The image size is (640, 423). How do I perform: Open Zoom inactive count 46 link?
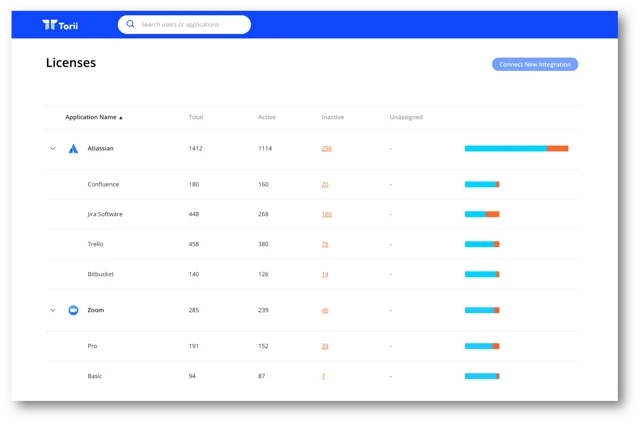coord(325,310)
